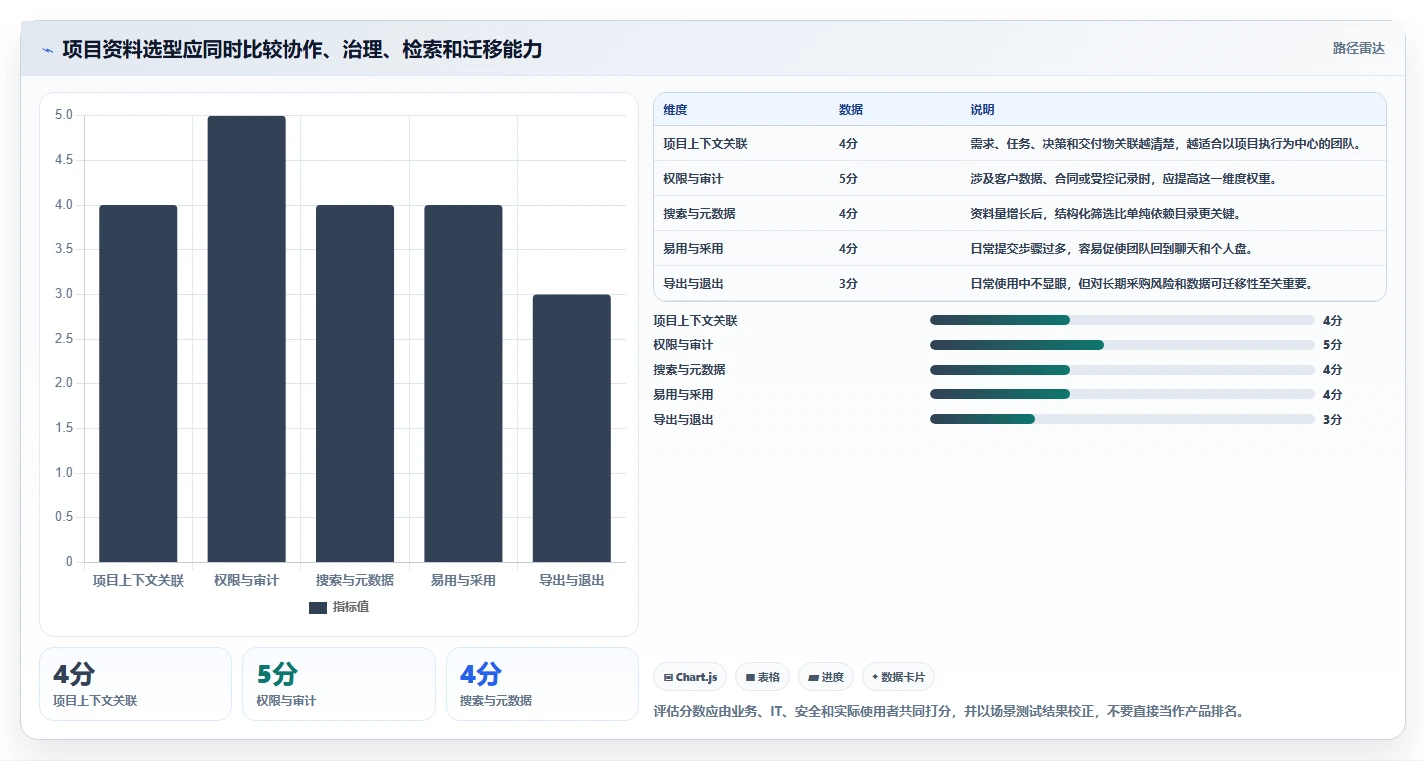Click the description starting 涉及客户数据
1426x761 pixels.
(x=1124, y=179)
